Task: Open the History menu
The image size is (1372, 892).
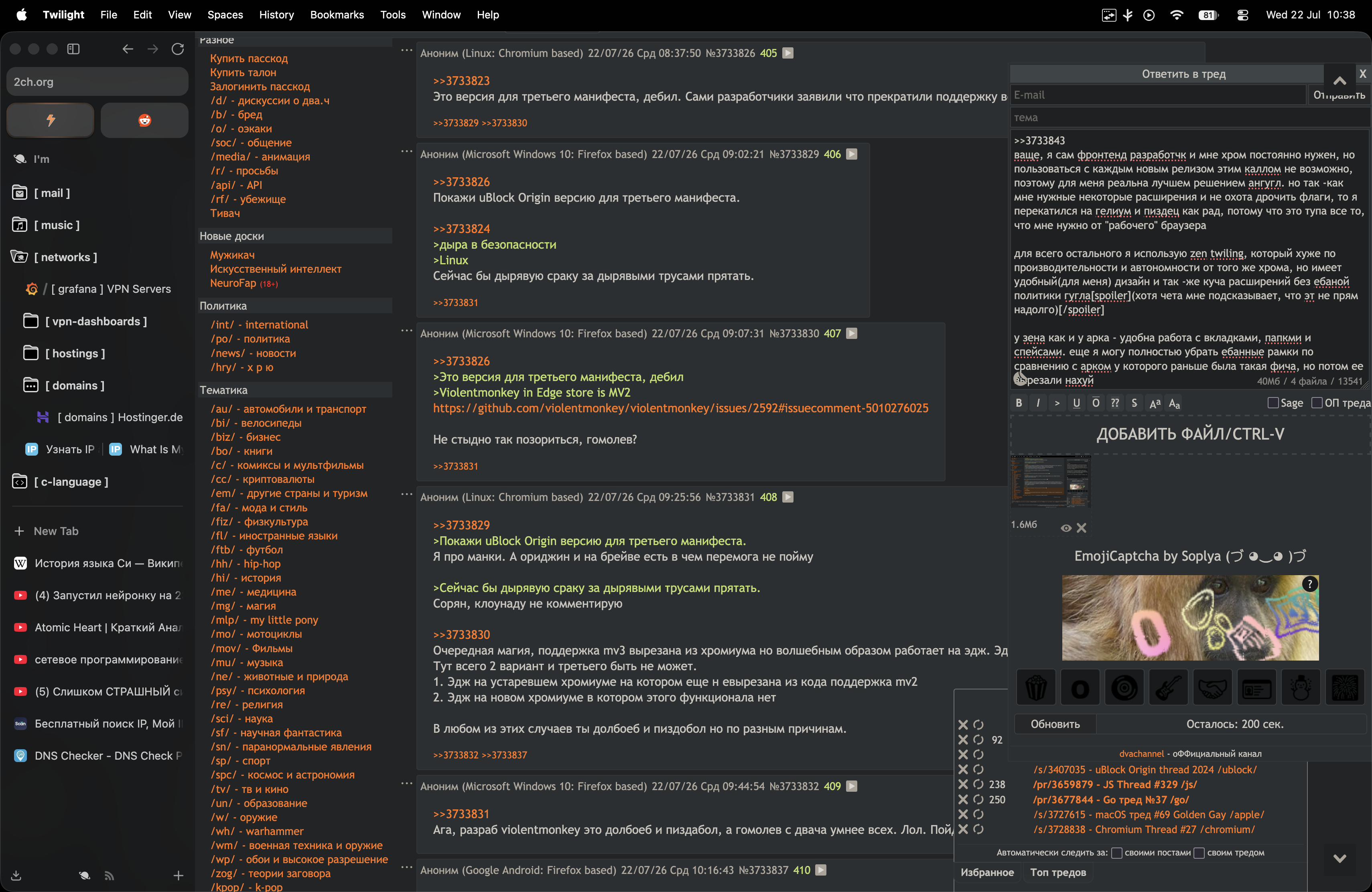Action: (276, 15)
